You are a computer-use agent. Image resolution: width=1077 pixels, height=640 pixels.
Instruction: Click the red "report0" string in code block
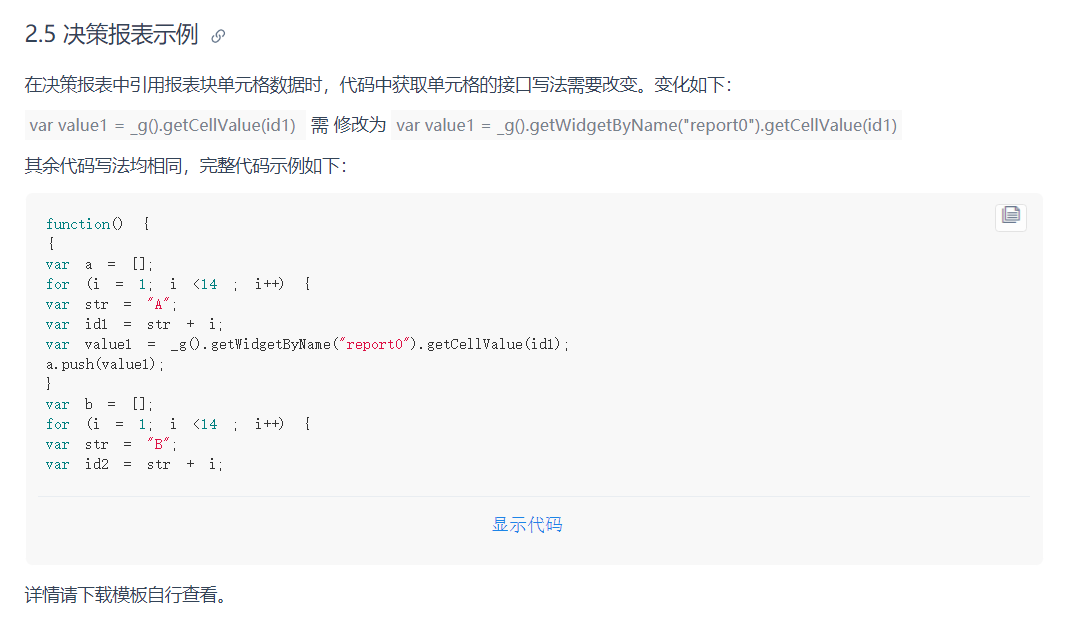pos(374,344)
